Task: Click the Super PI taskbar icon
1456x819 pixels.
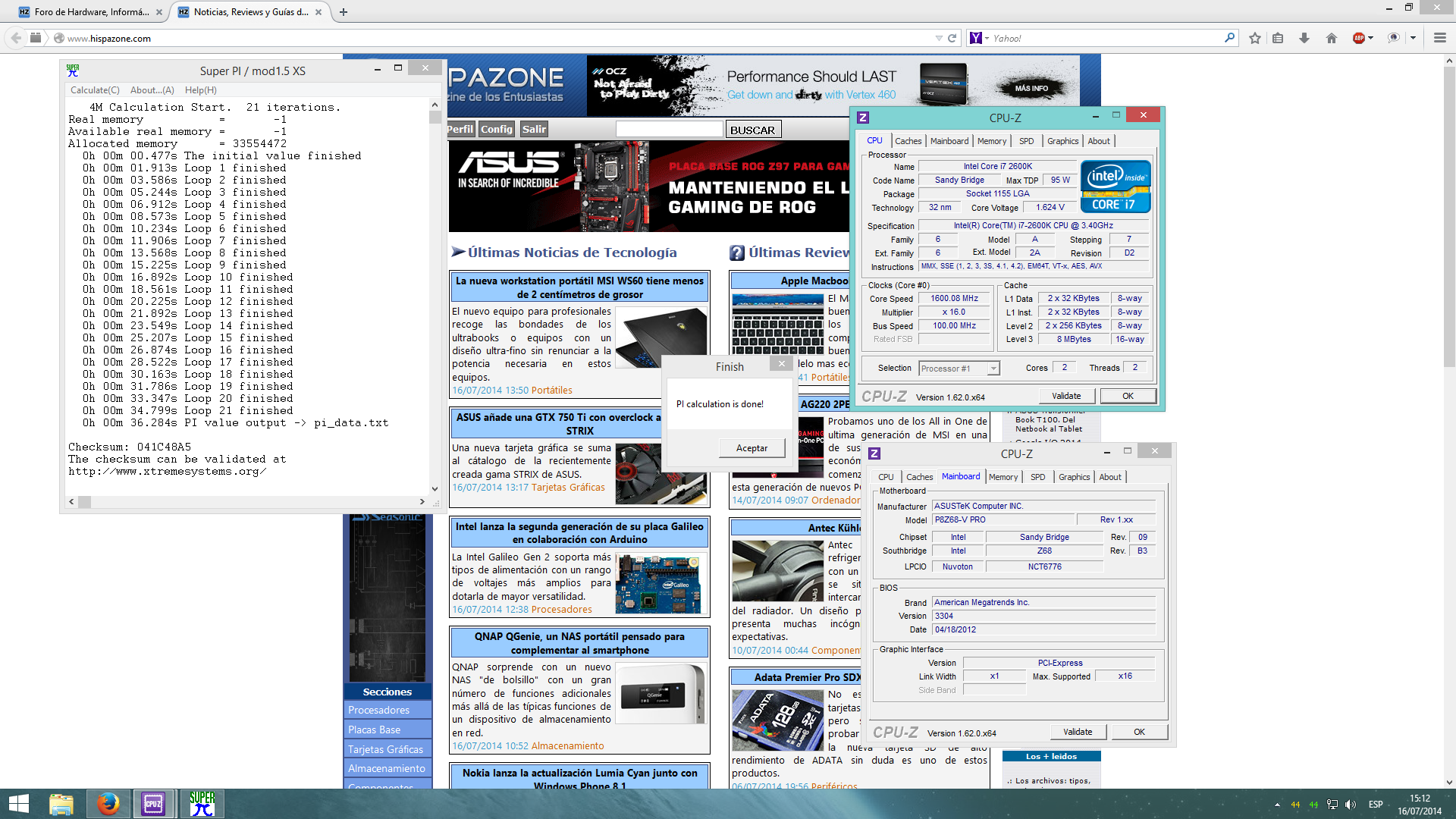Action: (202, 804)
